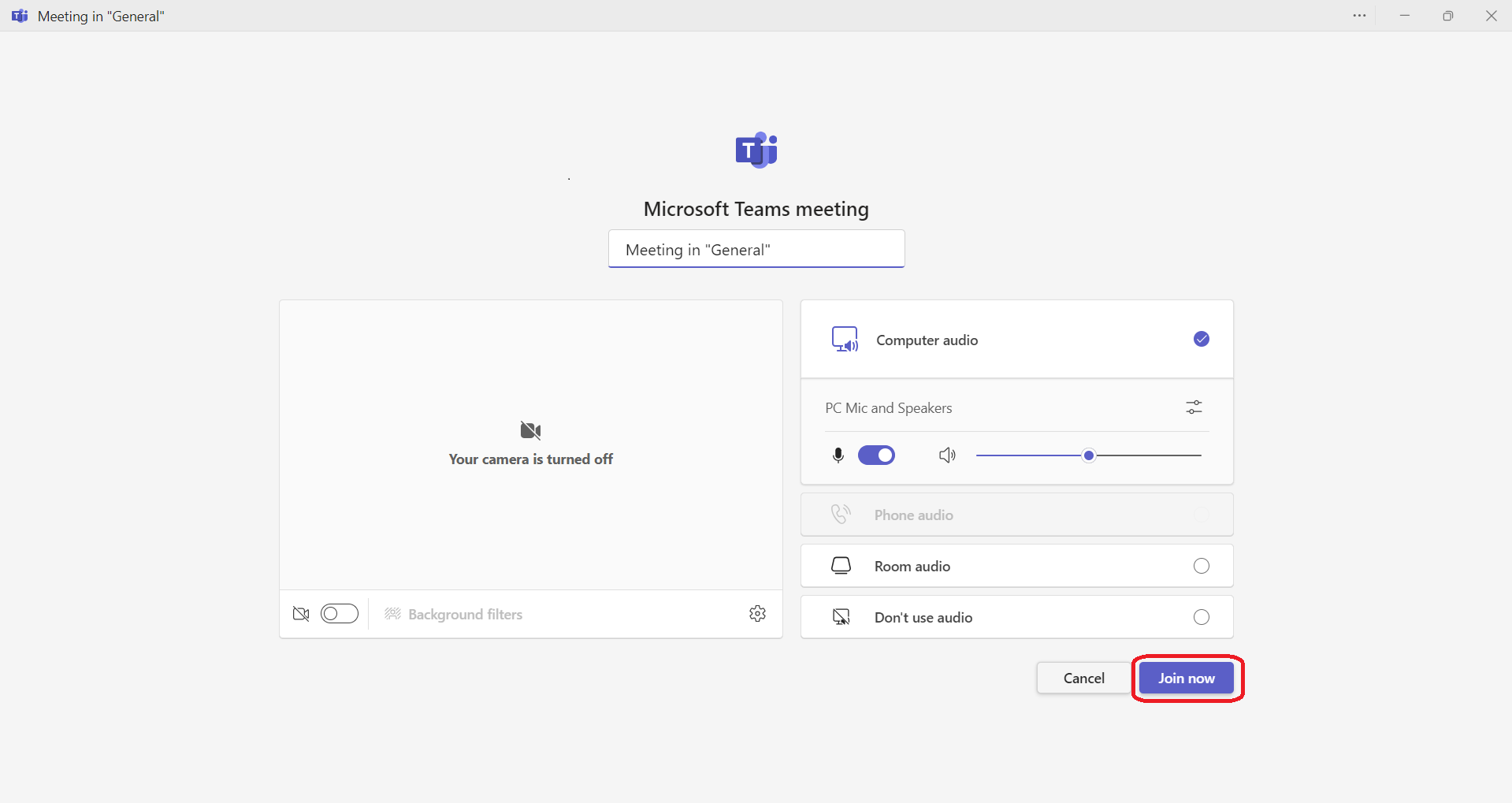Open Background filters

click(x=453, y=614)
